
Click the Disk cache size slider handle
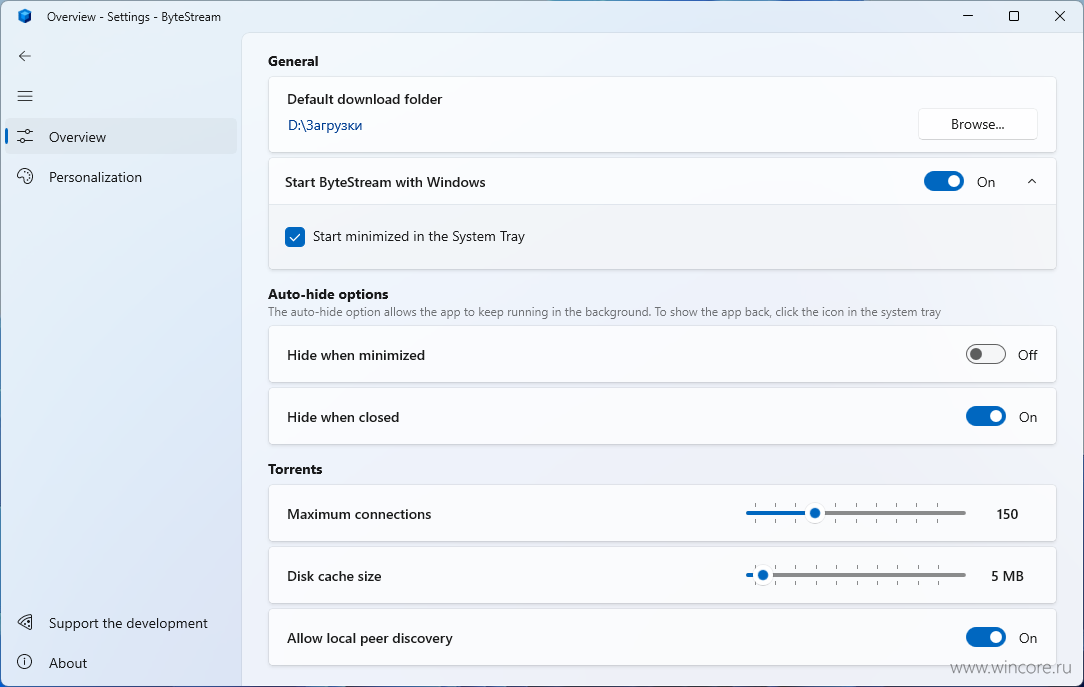click(x=763, y=575)
